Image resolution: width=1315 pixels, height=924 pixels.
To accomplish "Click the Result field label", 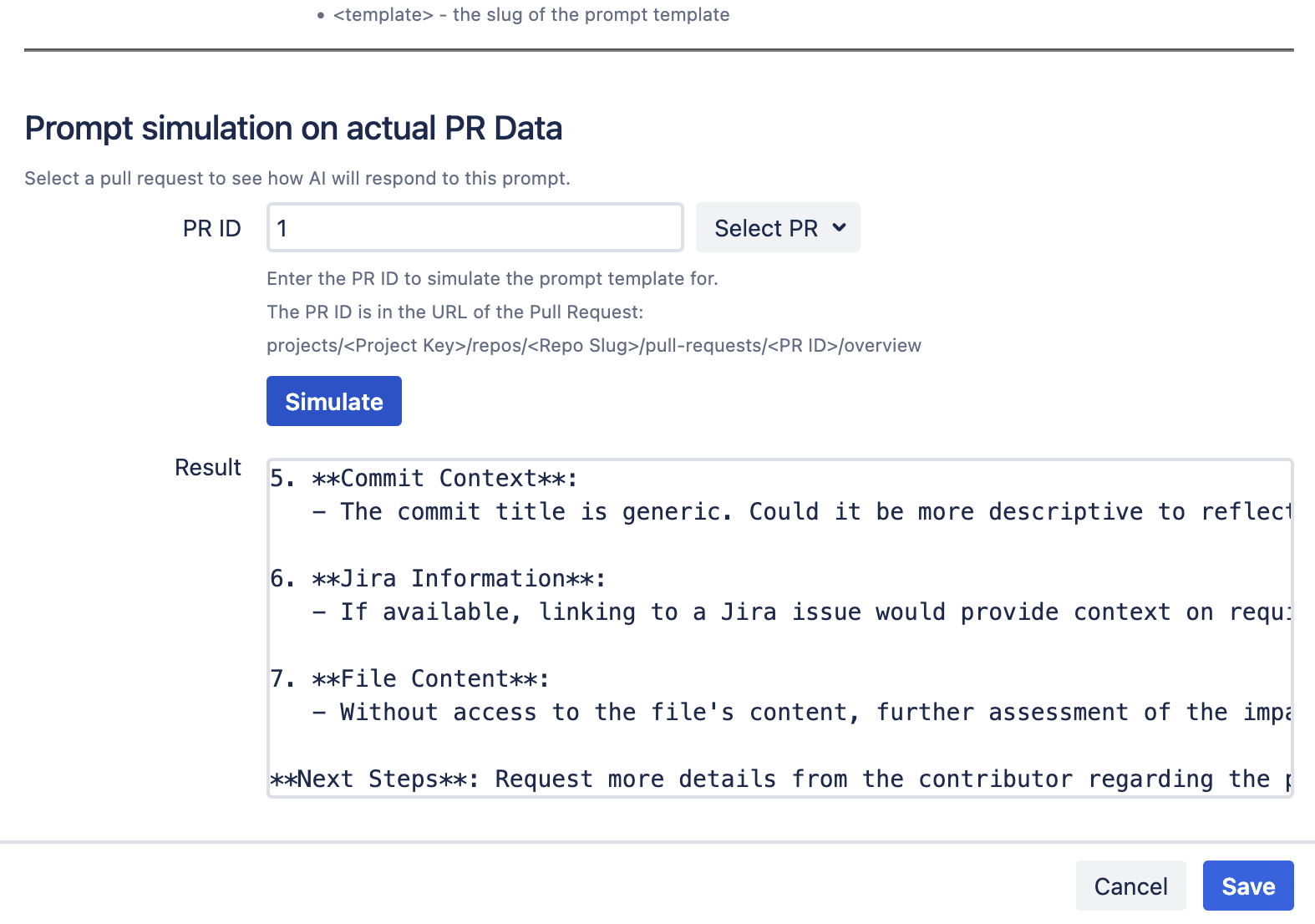I will pos(207,468).
